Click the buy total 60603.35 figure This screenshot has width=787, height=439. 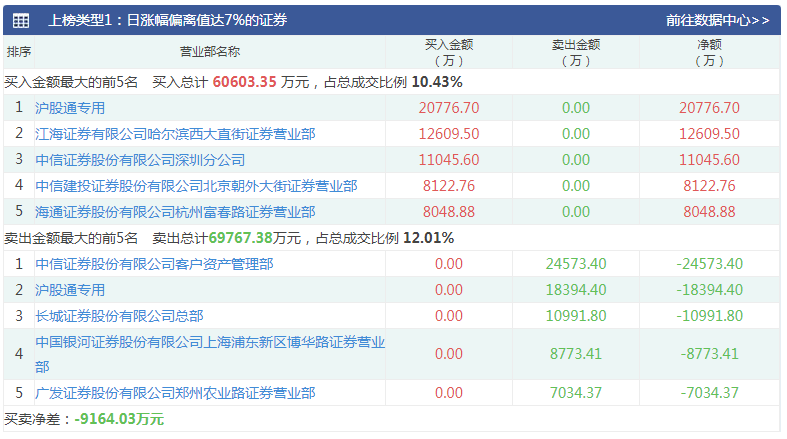click(x=244, y=82)
